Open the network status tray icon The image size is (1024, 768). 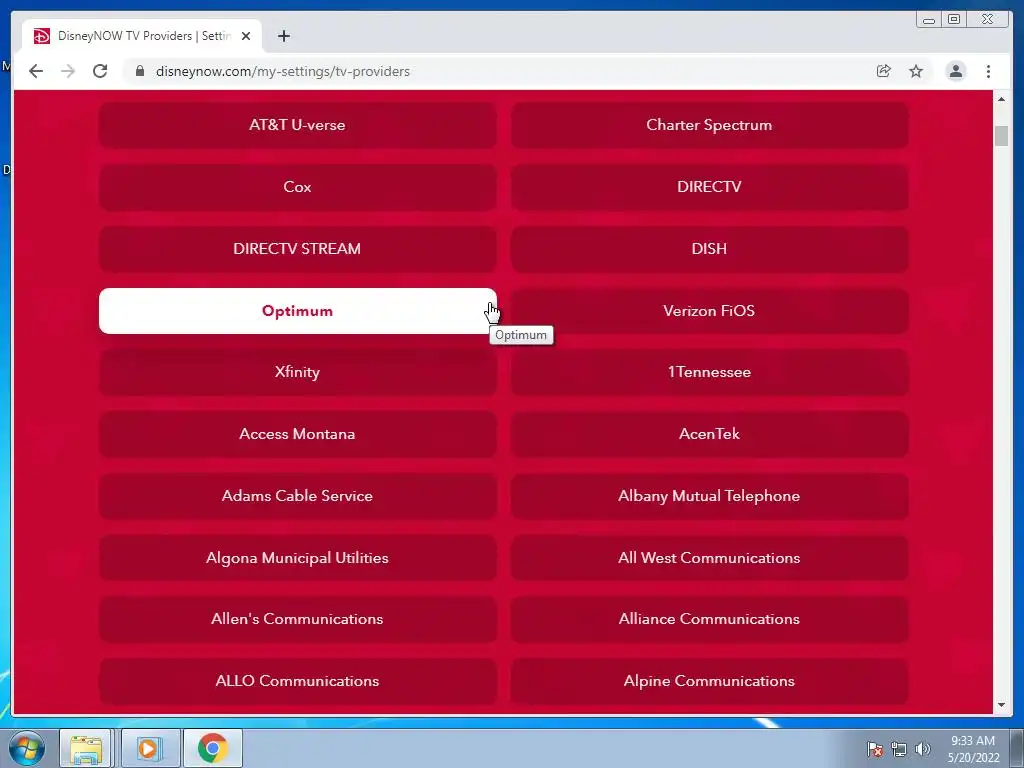pyautogui.click(x=899, y=749)
